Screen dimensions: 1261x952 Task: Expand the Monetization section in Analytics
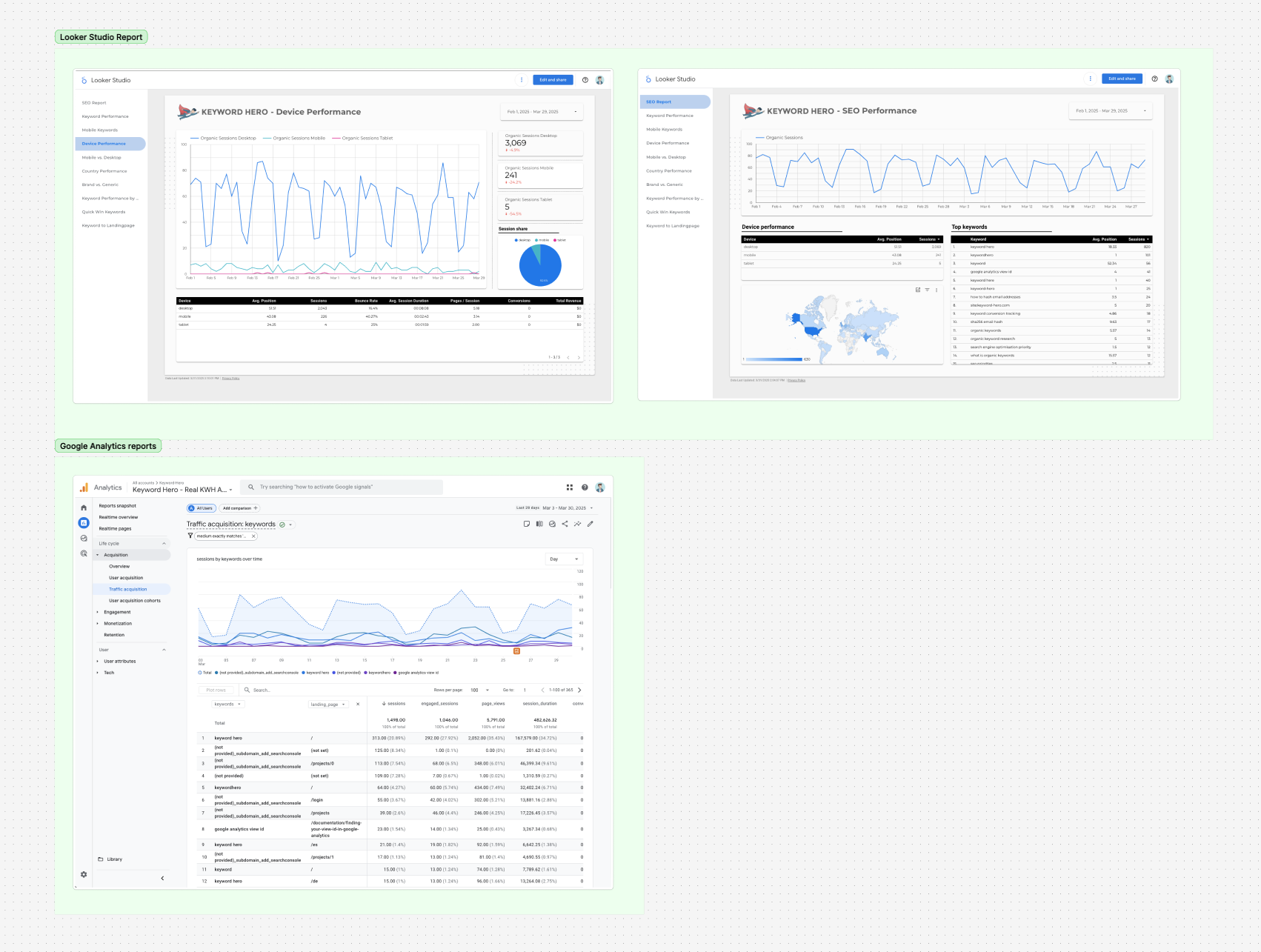point(97,624)
